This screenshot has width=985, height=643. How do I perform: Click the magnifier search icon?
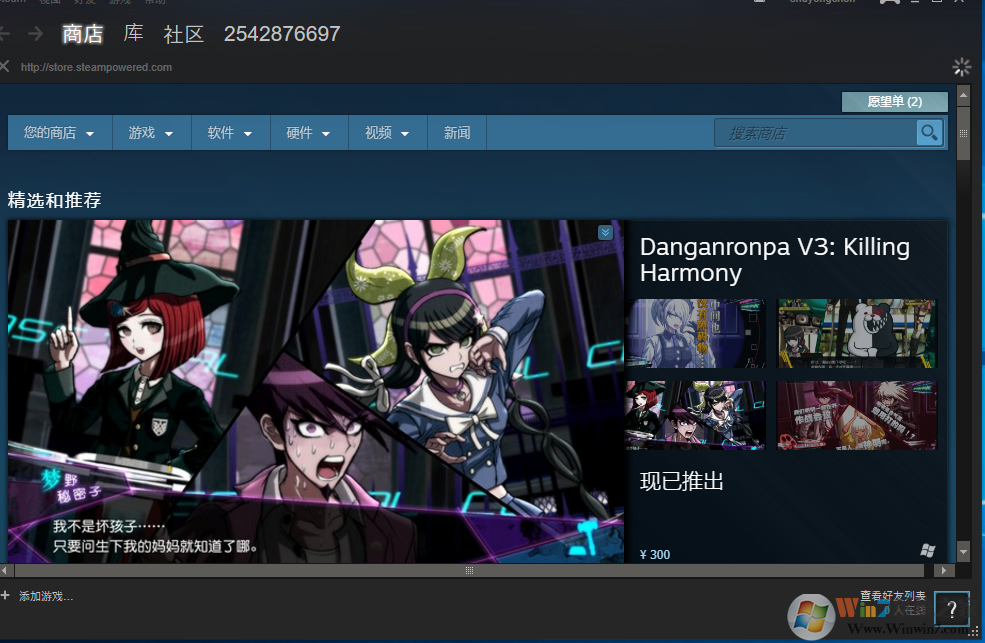point(929,132)
